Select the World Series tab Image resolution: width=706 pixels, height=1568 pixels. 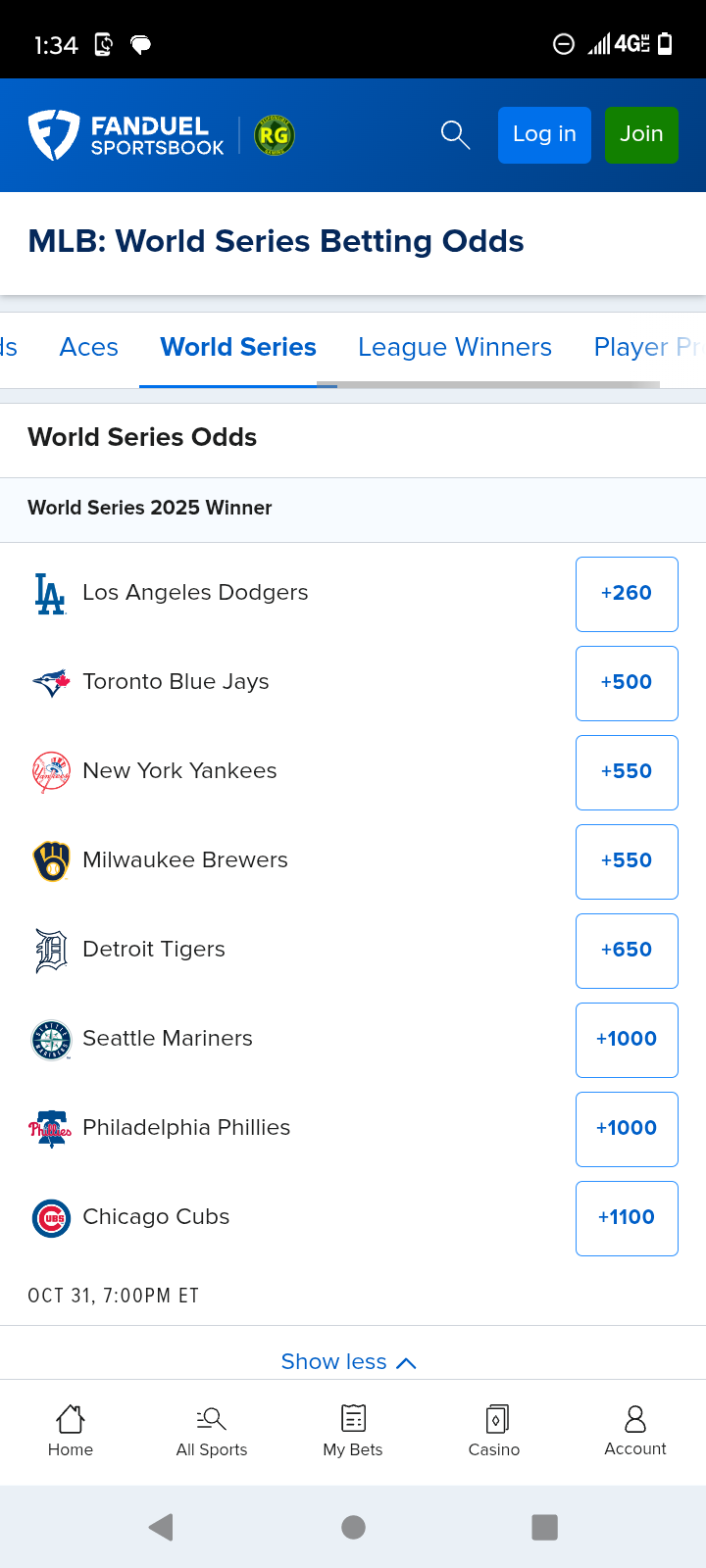[238, 347]
